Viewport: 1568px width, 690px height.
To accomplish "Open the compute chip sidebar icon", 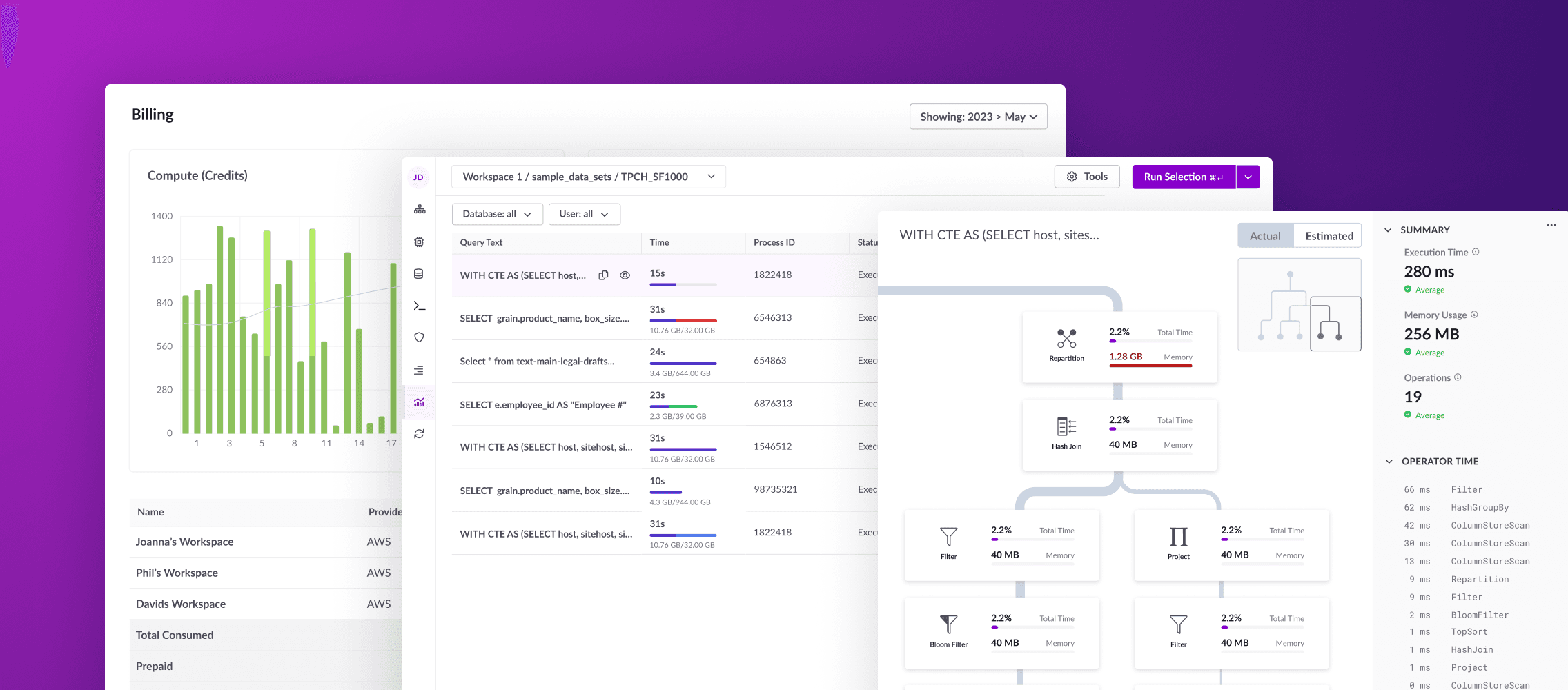I will click(x=419, y=242).
